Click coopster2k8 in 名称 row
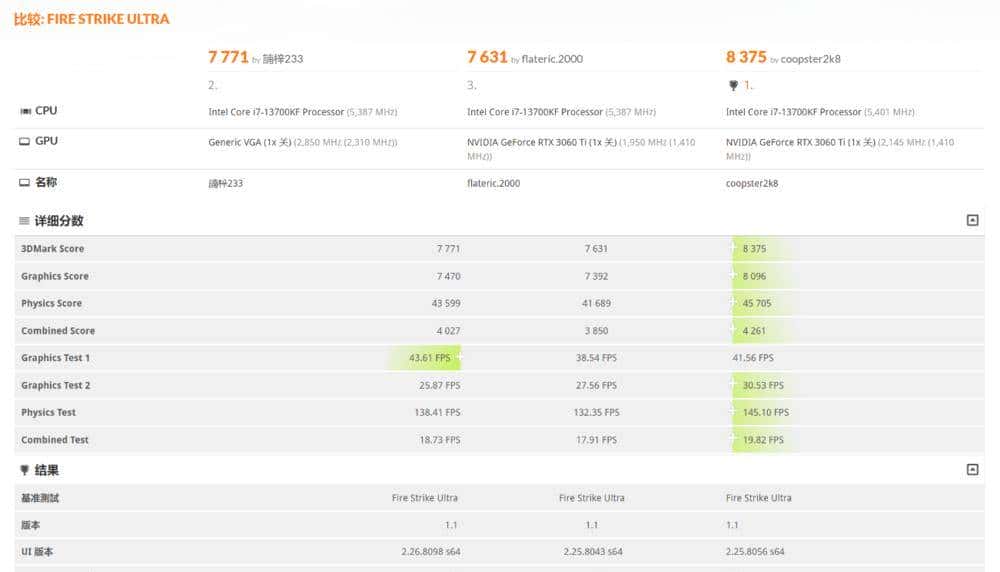The width and height of the screenshot is (1000, 572). pos(751,183)
